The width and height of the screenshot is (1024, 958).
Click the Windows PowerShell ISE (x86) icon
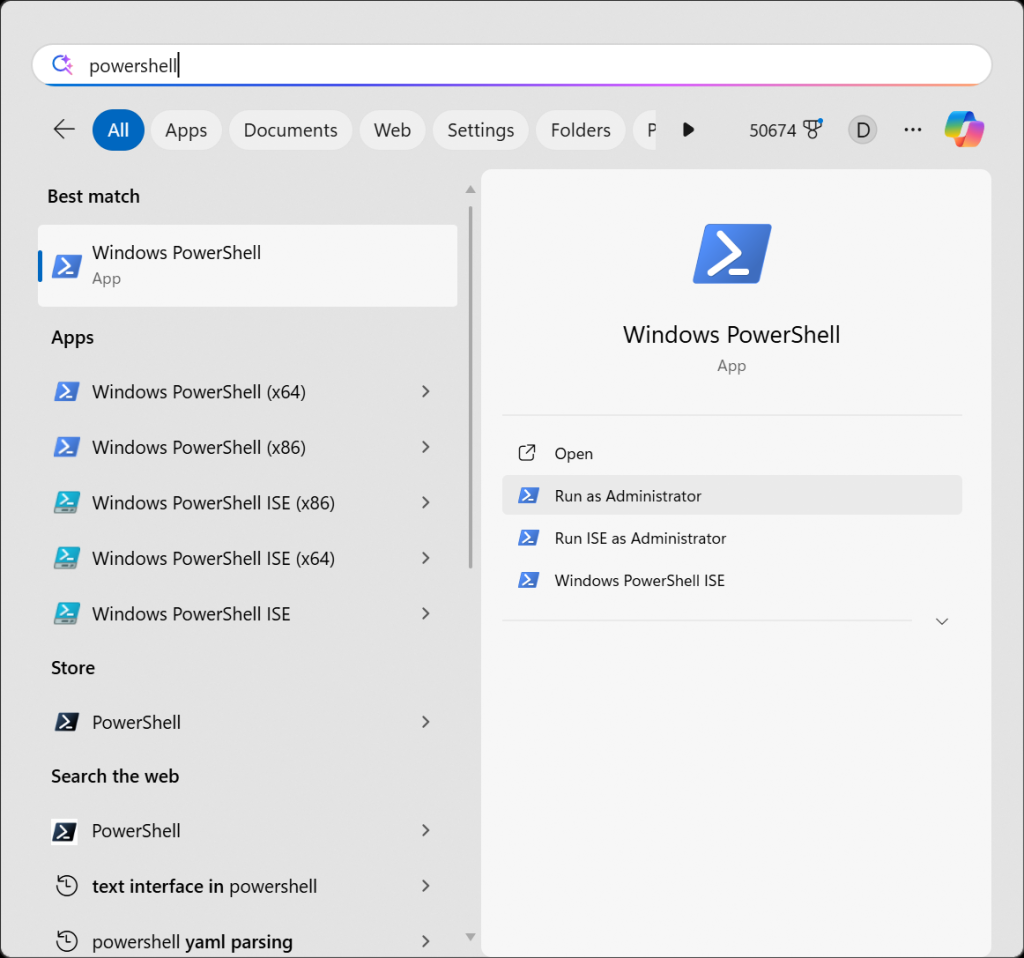pyautogui.click(x=67, y=502)
